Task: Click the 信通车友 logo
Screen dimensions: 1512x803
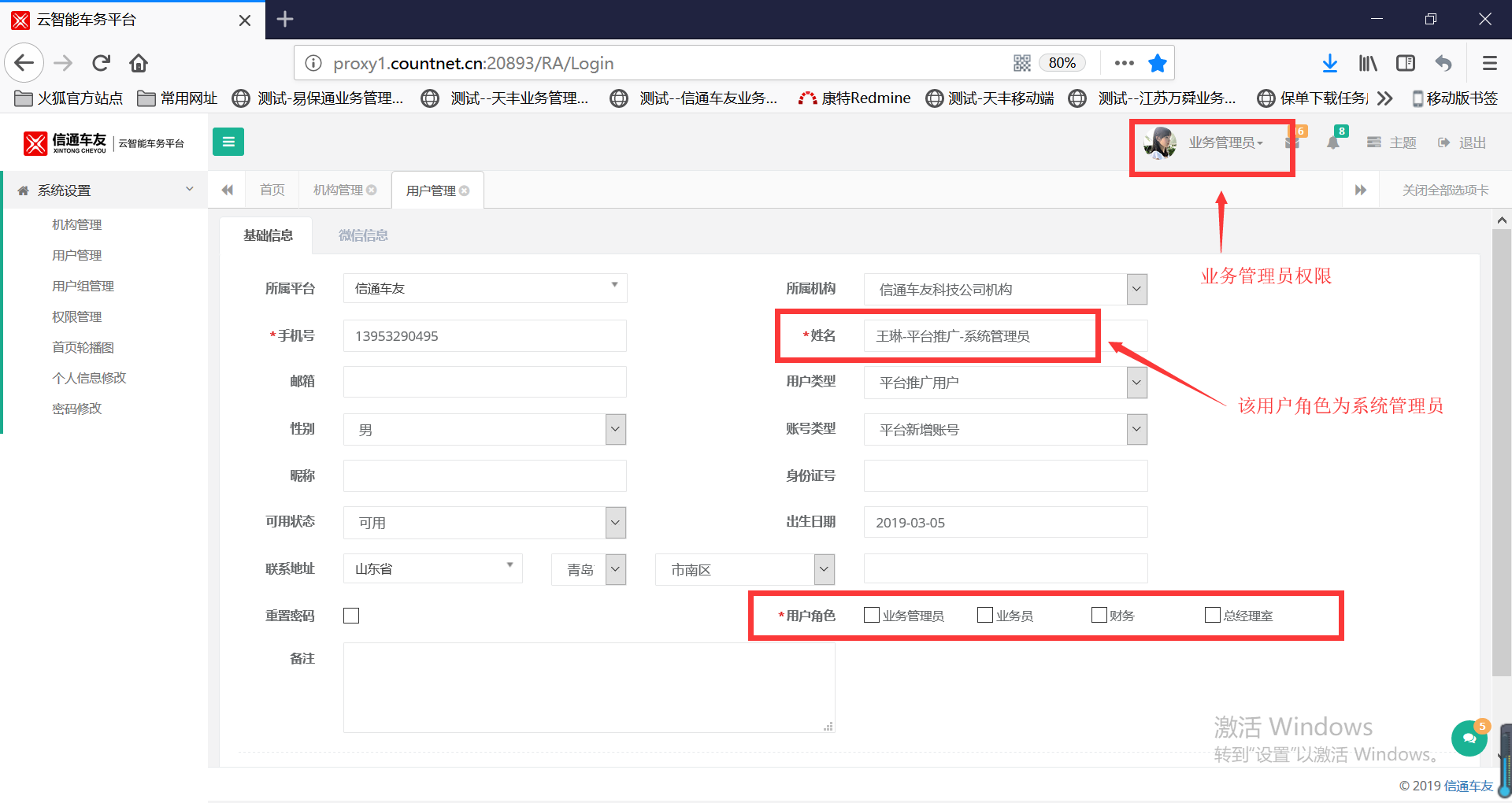Action: (104, 142)
